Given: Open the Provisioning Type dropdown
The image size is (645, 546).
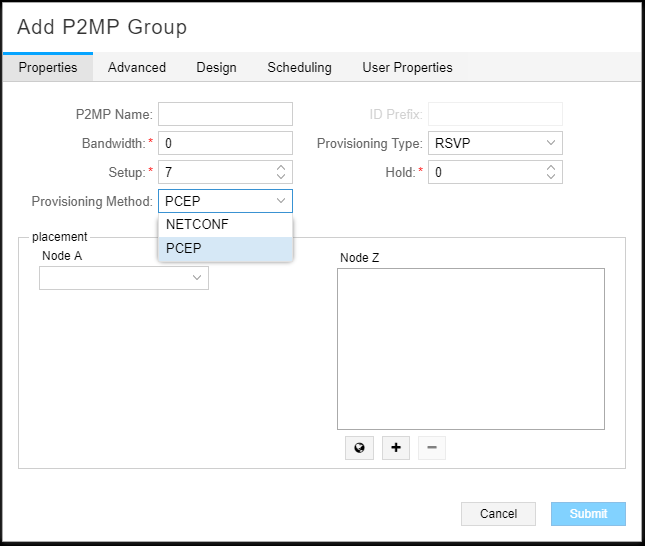Looking at the screenshot, I should tap(495, 143).
